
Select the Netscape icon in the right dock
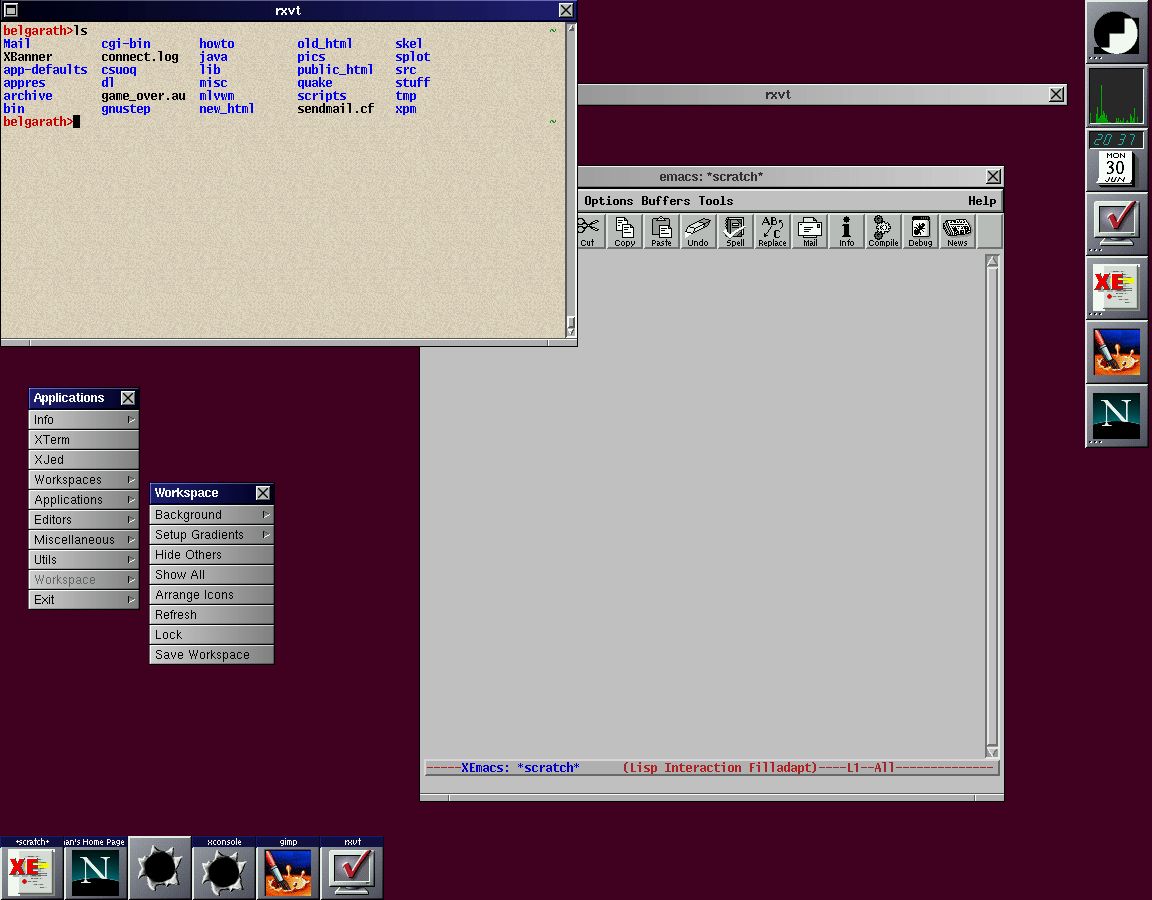(x=1116, y=415)
